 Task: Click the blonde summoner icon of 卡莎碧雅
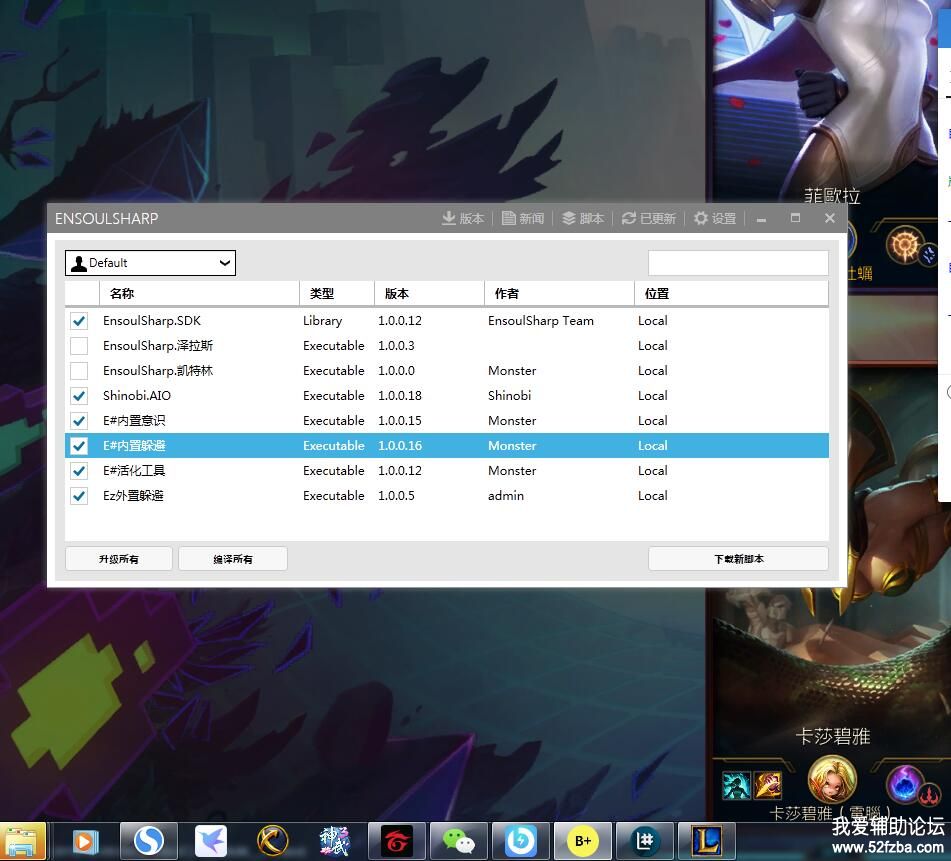click(x=832, y=780)
